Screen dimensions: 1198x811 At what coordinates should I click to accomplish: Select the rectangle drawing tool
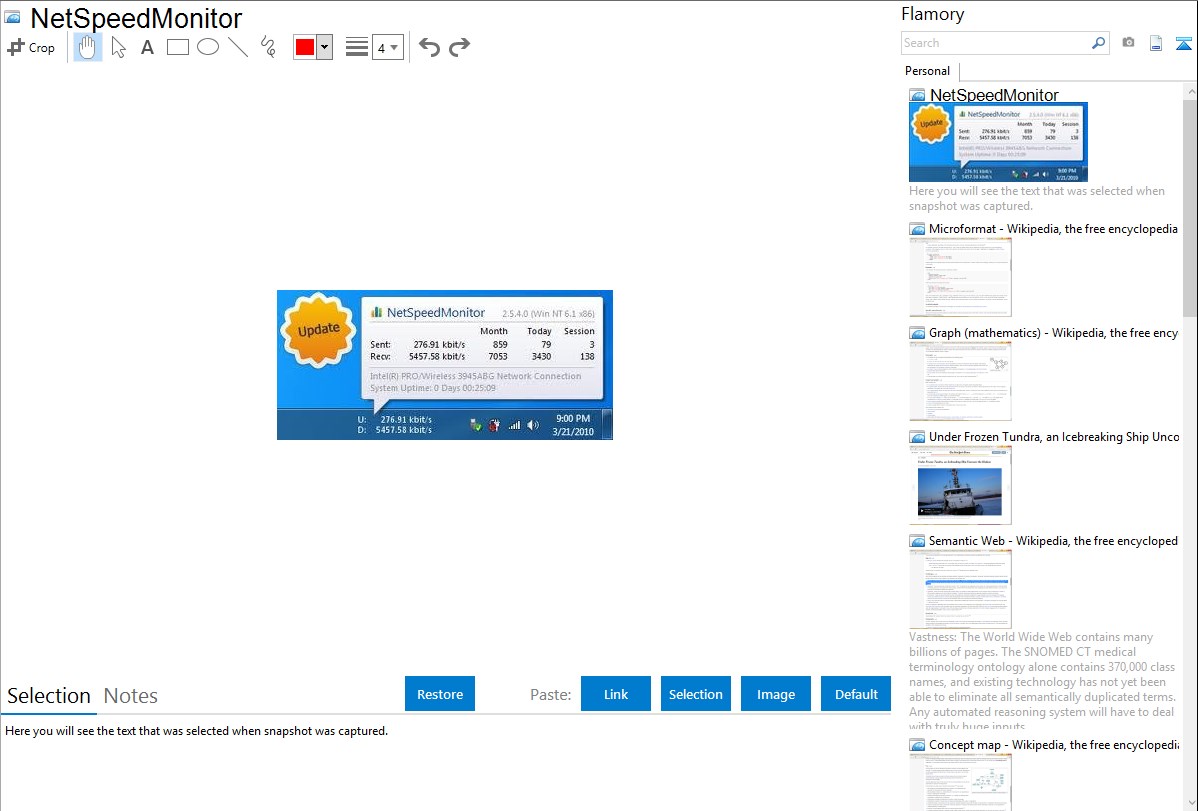click(177, 47)
